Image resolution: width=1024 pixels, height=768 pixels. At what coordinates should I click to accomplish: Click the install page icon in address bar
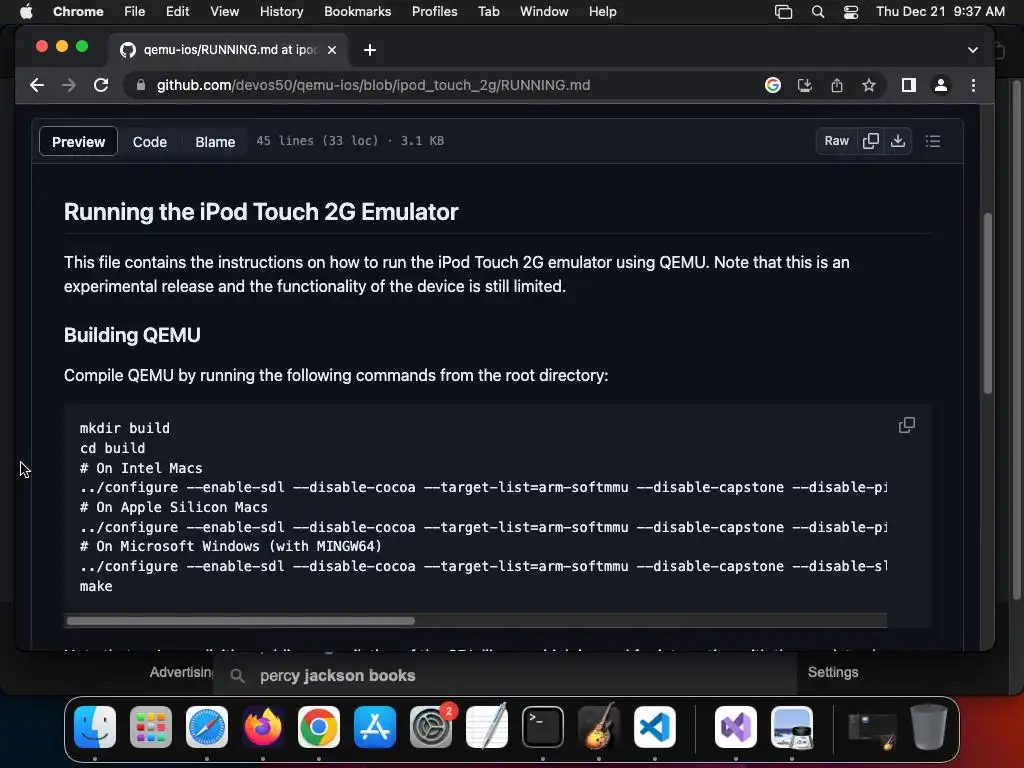pyautogui.click(x=805, y=85)
